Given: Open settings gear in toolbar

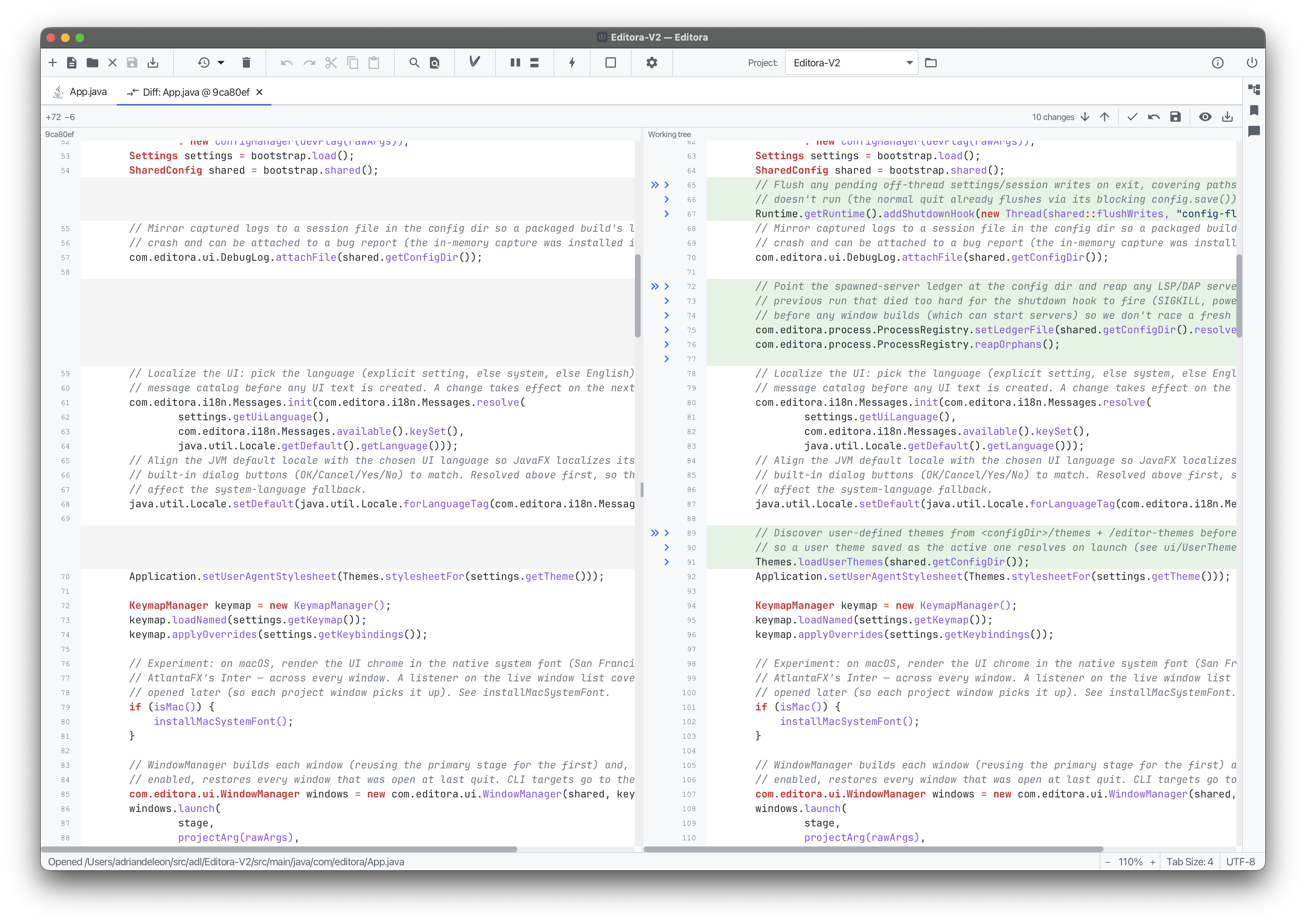Looking at the screenshot, I should pos(652,63).
